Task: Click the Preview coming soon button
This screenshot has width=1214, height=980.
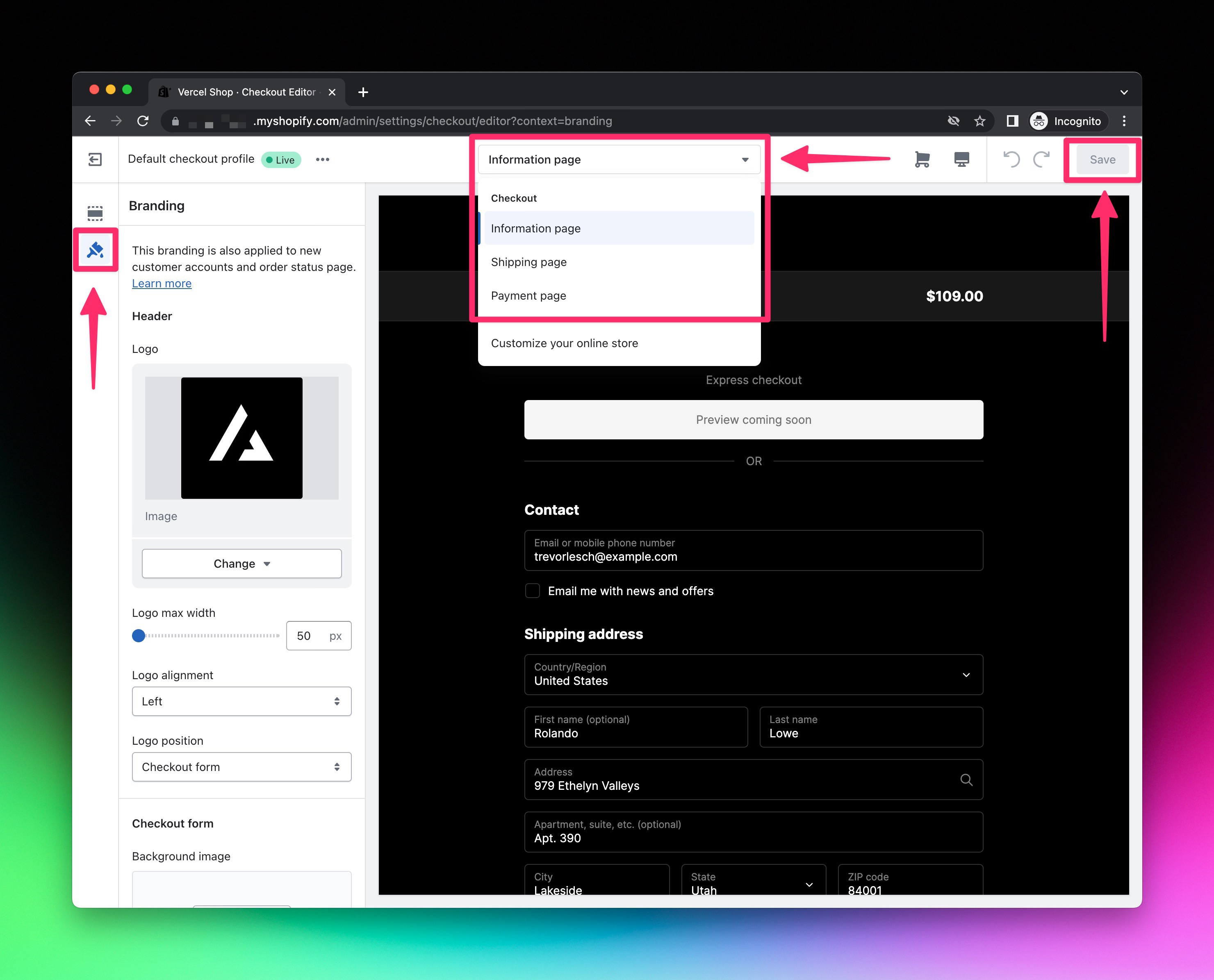Action: click(x=753, y=419)
